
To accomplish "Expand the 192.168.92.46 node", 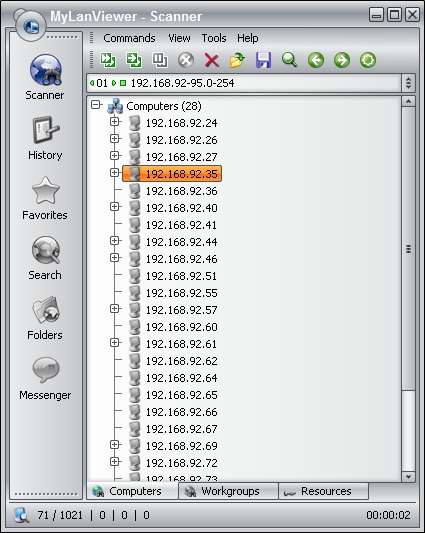I will click(115, 257).
